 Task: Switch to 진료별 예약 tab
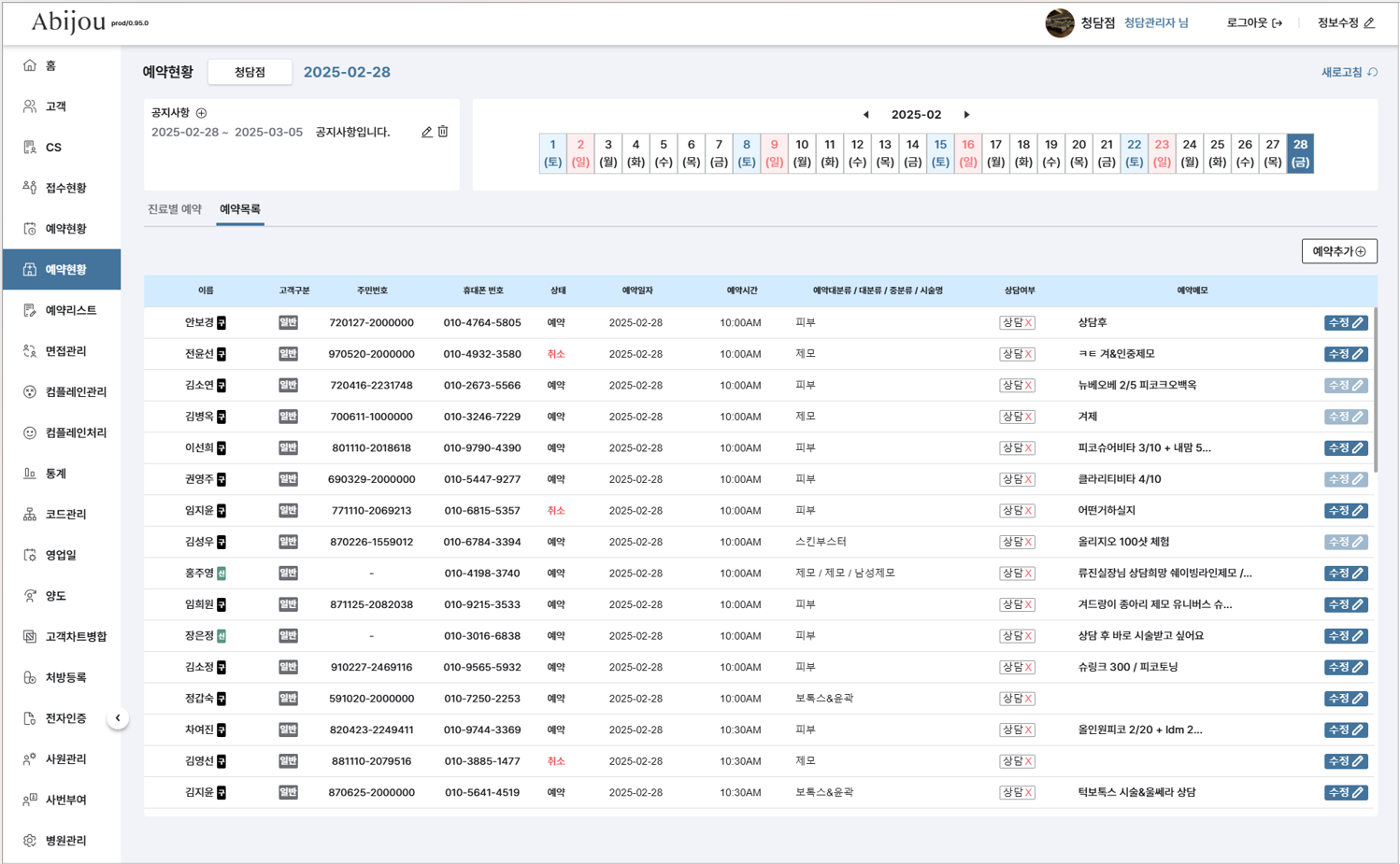pos(175,209)
